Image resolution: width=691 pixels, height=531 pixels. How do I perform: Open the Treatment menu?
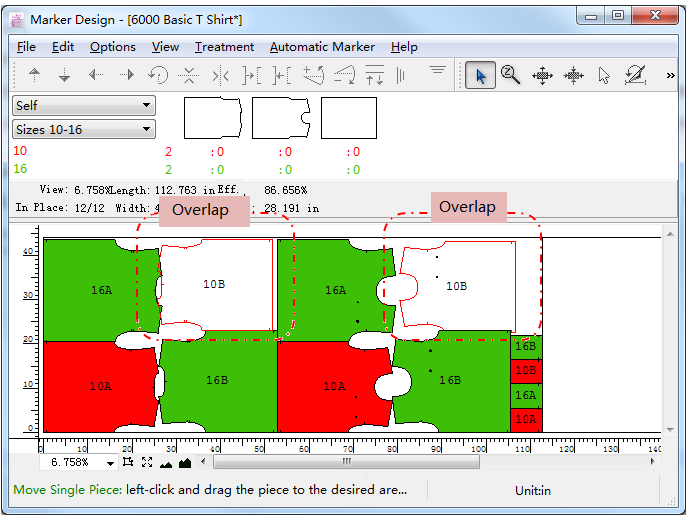point(224,47)
